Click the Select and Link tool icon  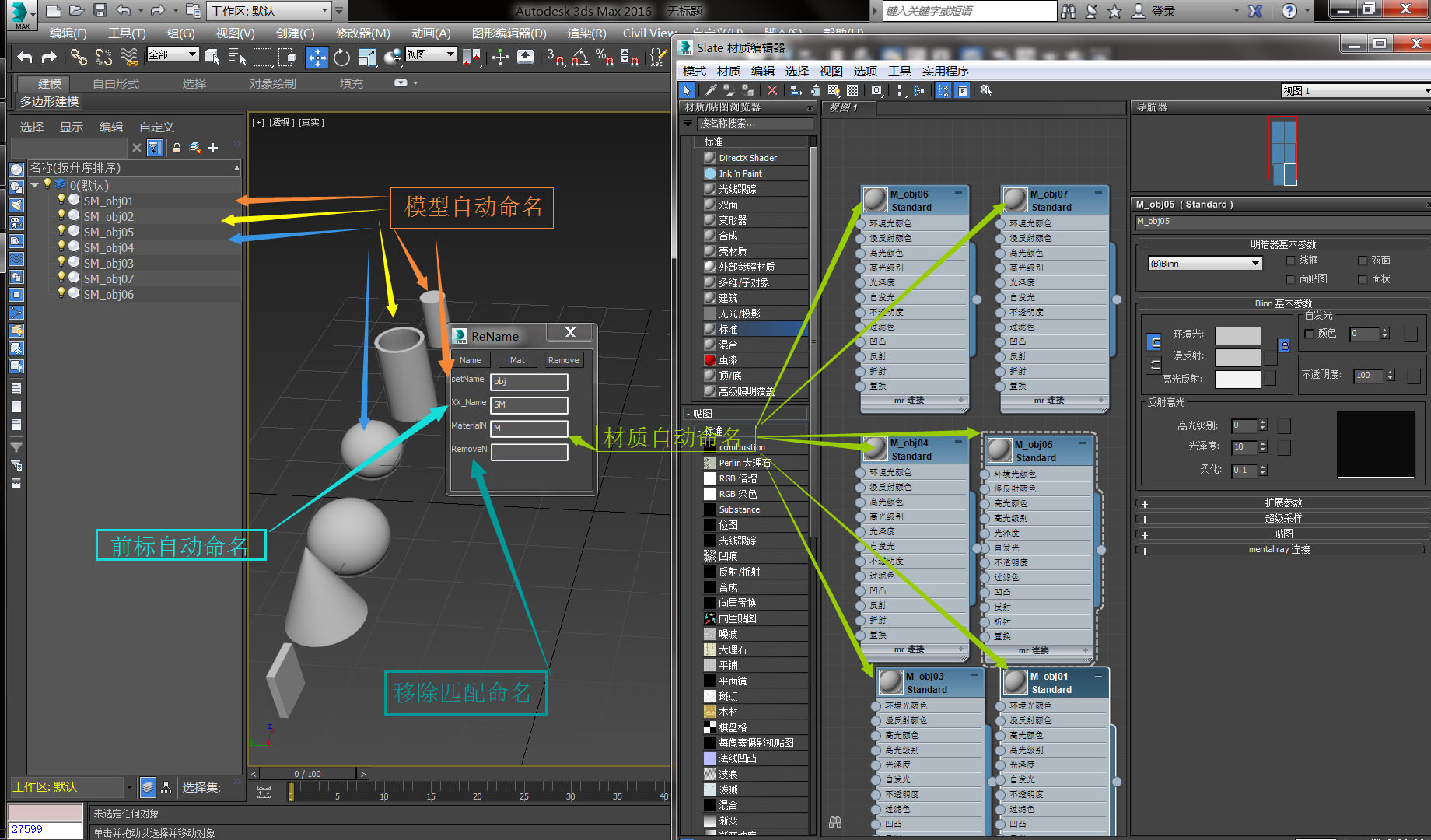79,57
